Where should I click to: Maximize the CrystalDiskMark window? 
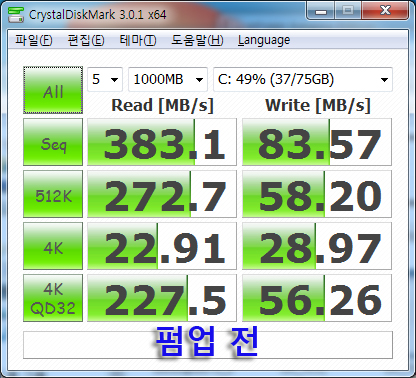348,11
